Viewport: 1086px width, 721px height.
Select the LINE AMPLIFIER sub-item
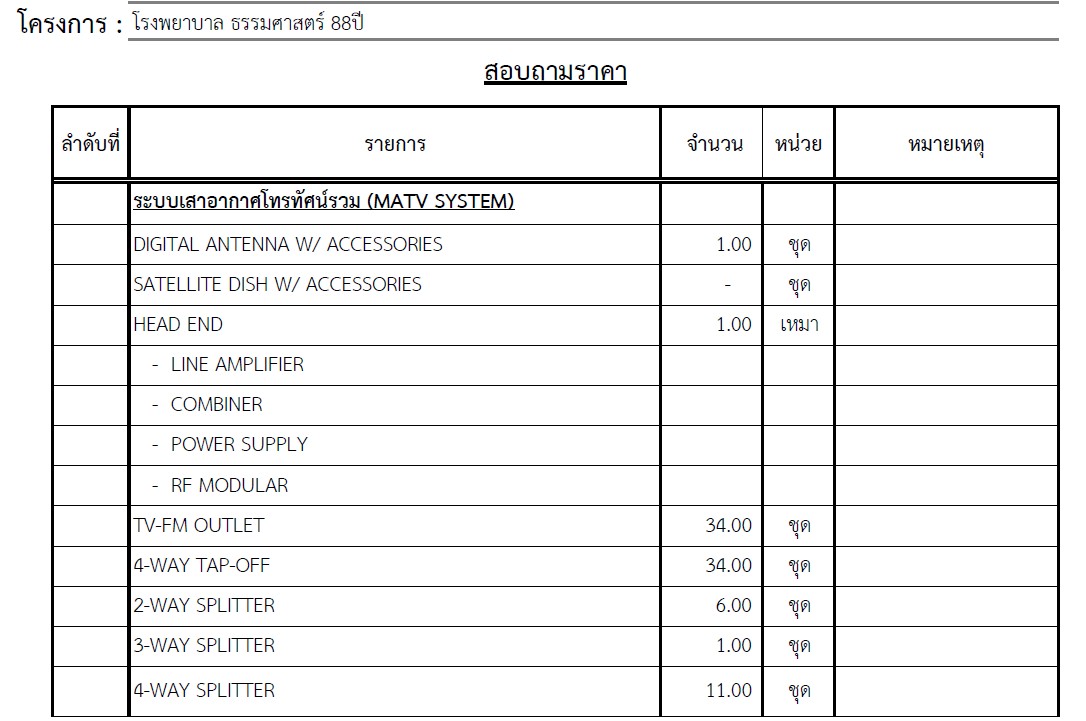pos(237,364)
